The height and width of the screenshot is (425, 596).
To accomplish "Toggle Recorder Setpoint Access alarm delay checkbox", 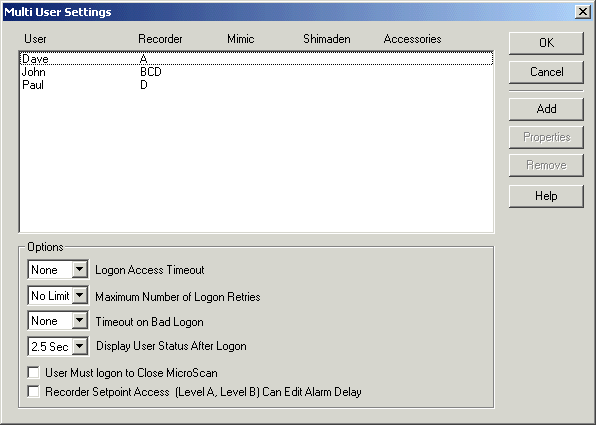I will pos(33,392).
